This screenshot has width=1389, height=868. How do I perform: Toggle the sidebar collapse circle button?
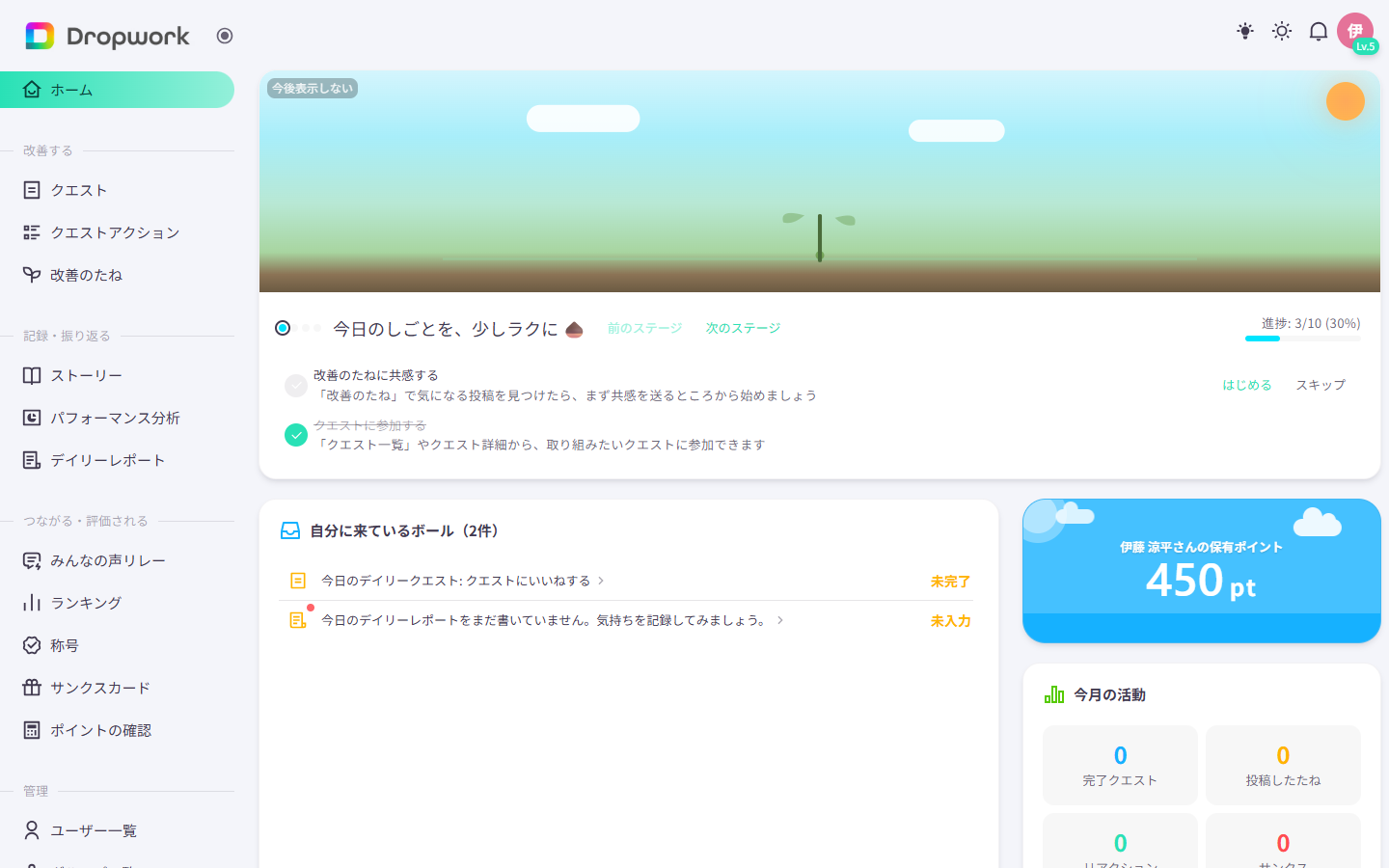[x=225, y=36]
